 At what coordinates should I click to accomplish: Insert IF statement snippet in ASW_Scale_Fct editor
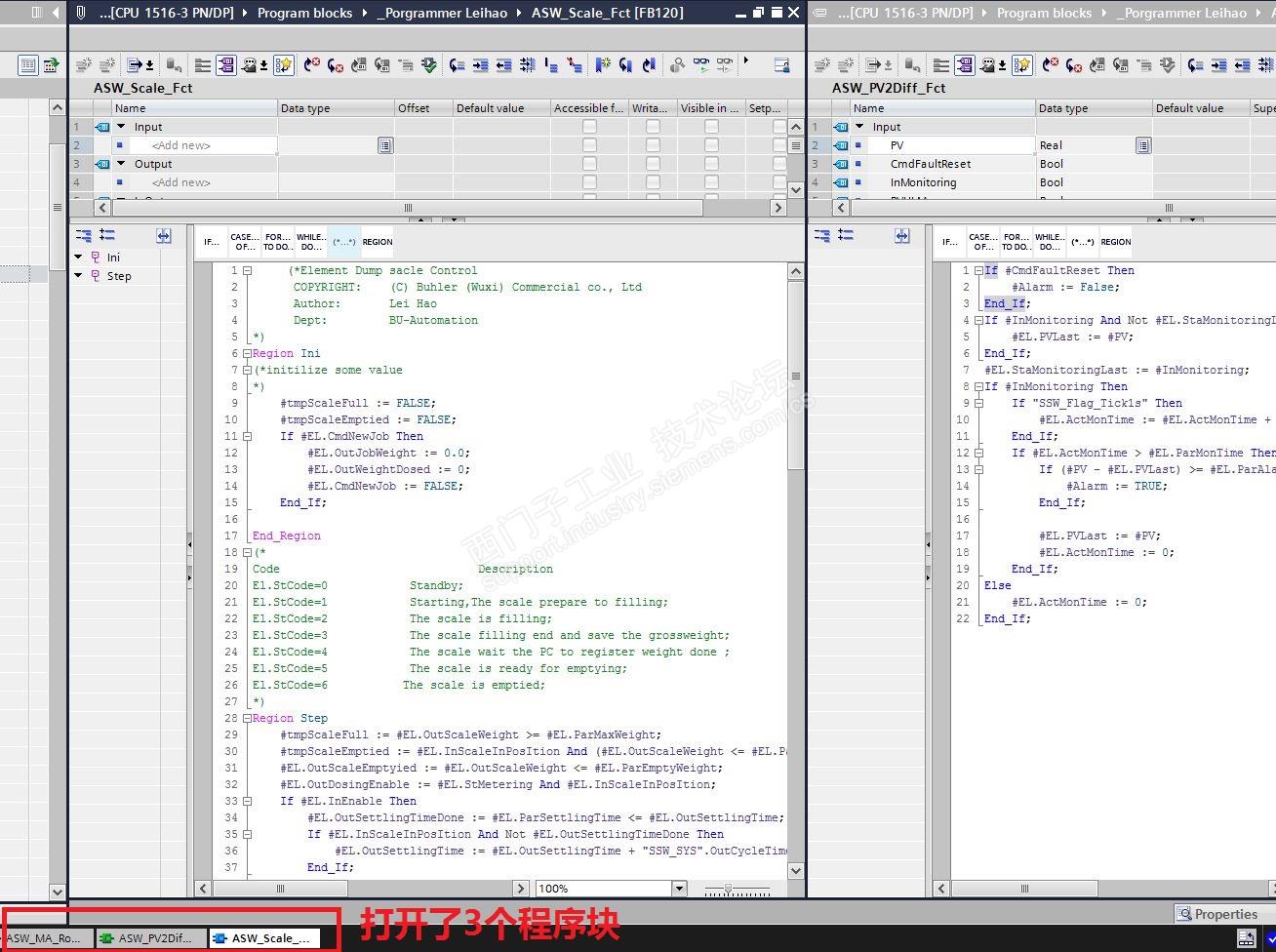[212, 242]
